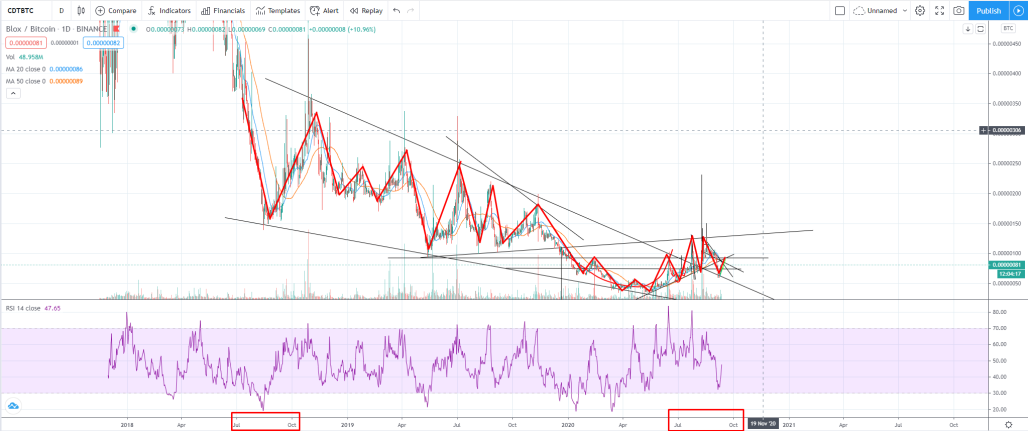This screenshot has width=1028, height=431.
Task: Take a chart snapshot with camera icon
Action: [x=959, y=10]
